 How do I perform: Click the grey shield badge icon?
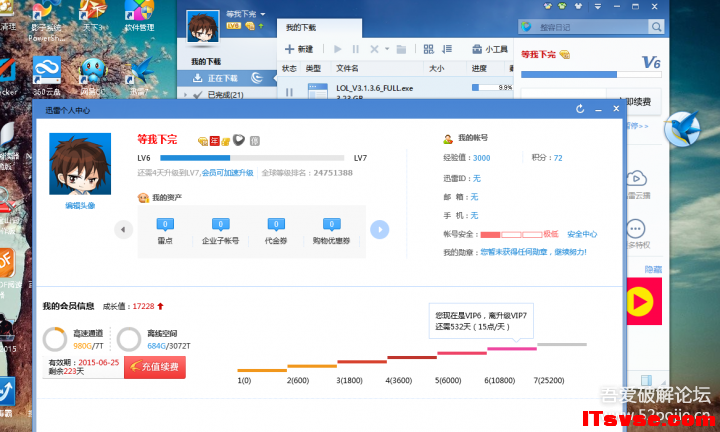coord(239,140)
